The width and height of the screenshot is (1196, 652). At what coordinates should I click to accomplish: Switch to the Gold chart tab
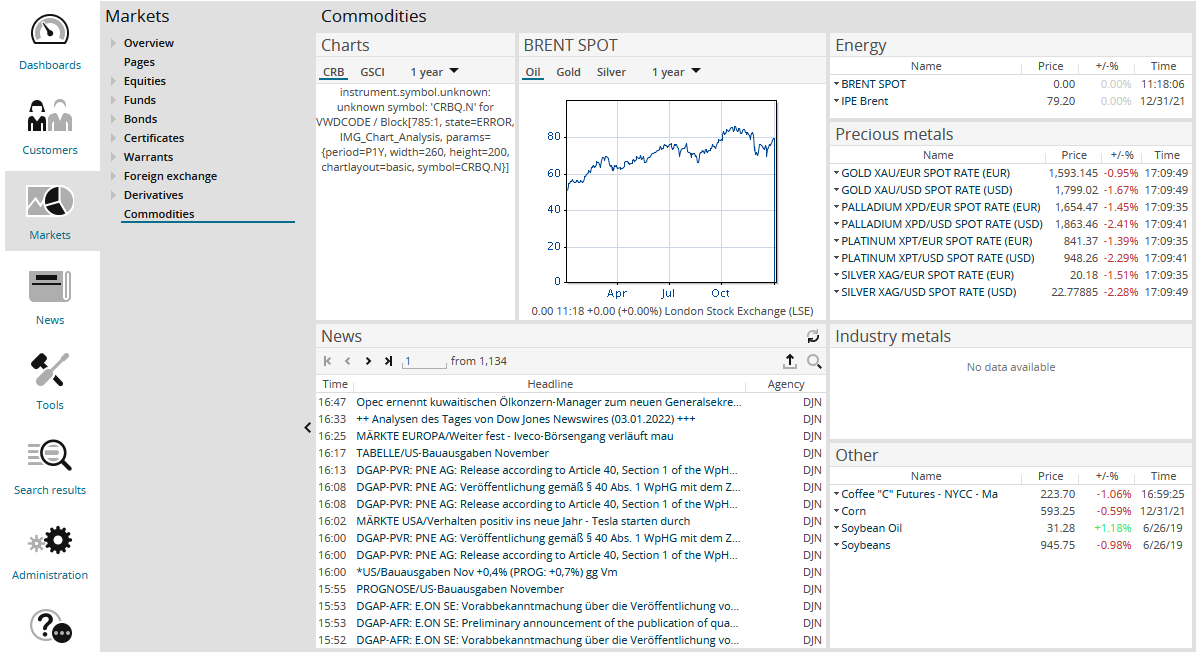tap(568, 72)
